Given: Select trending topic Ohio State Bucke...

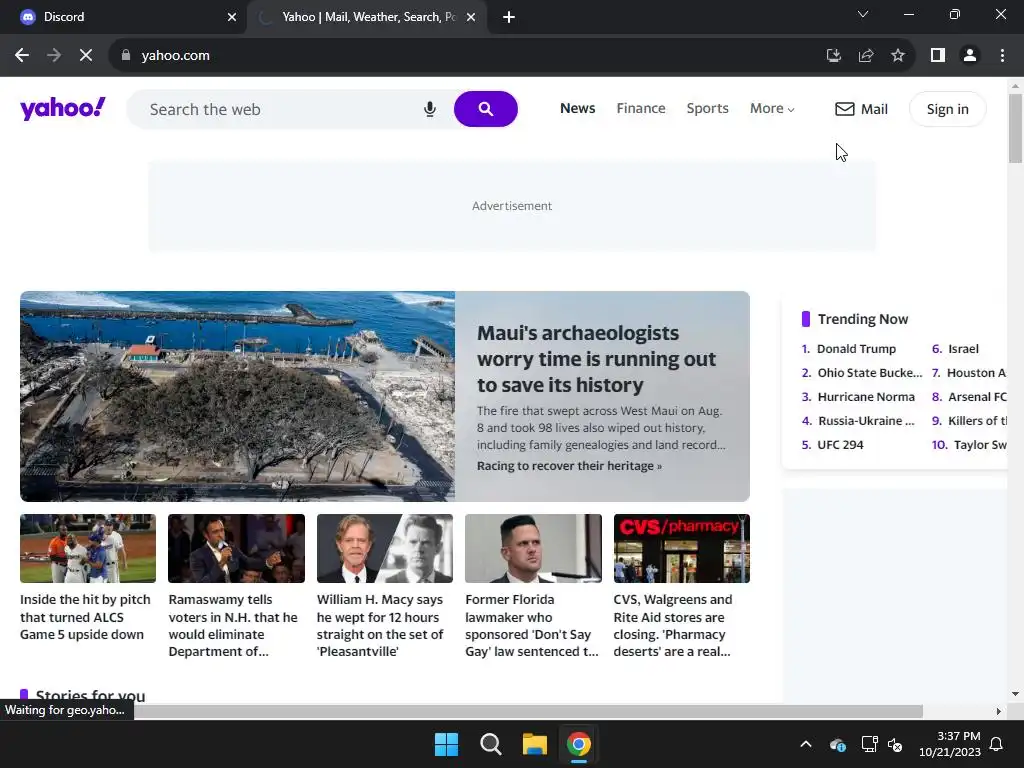Looking at the screenshot, I should click(869, 373).
